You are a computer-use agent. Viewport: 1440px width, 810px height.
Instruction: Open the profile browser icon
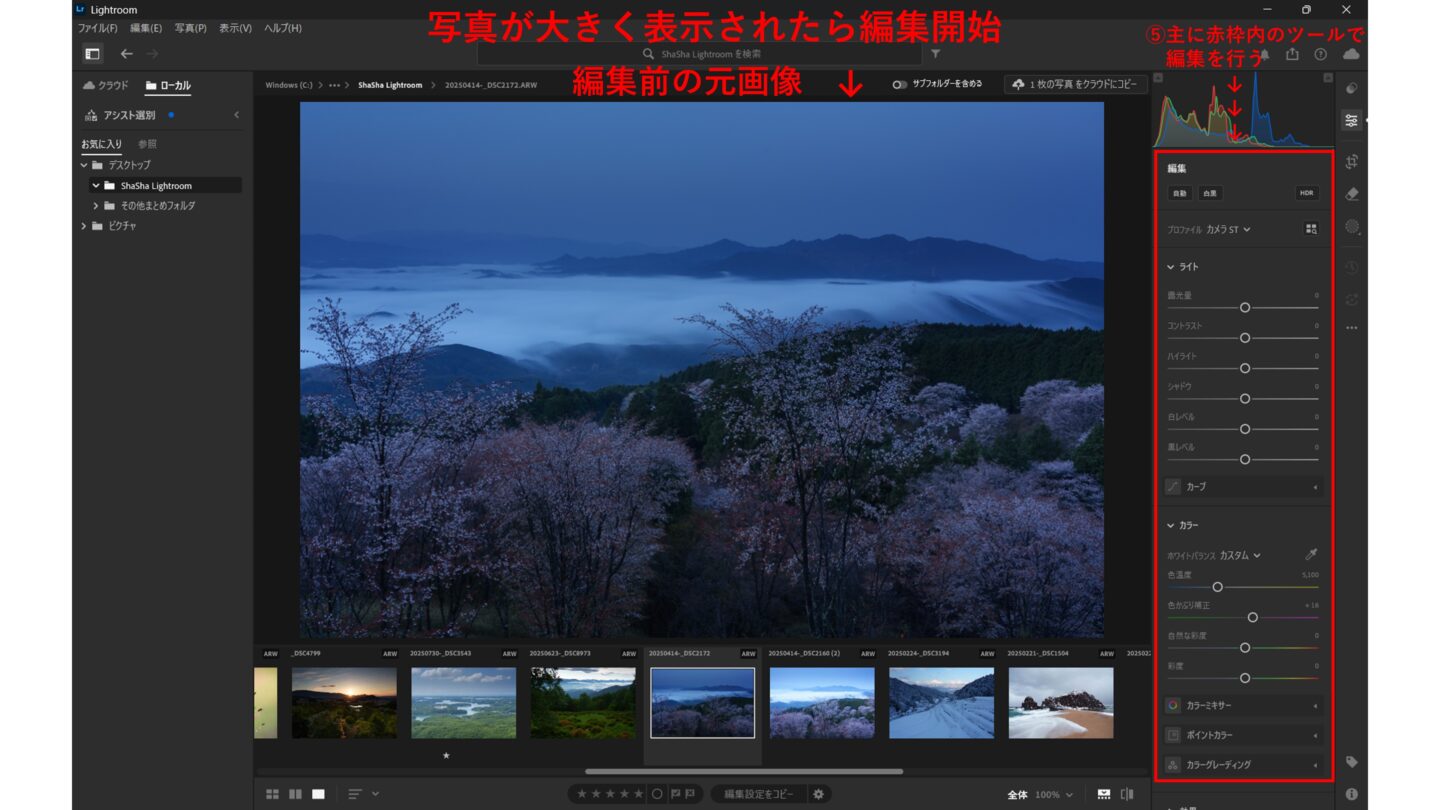click(x=1311, y=229)
